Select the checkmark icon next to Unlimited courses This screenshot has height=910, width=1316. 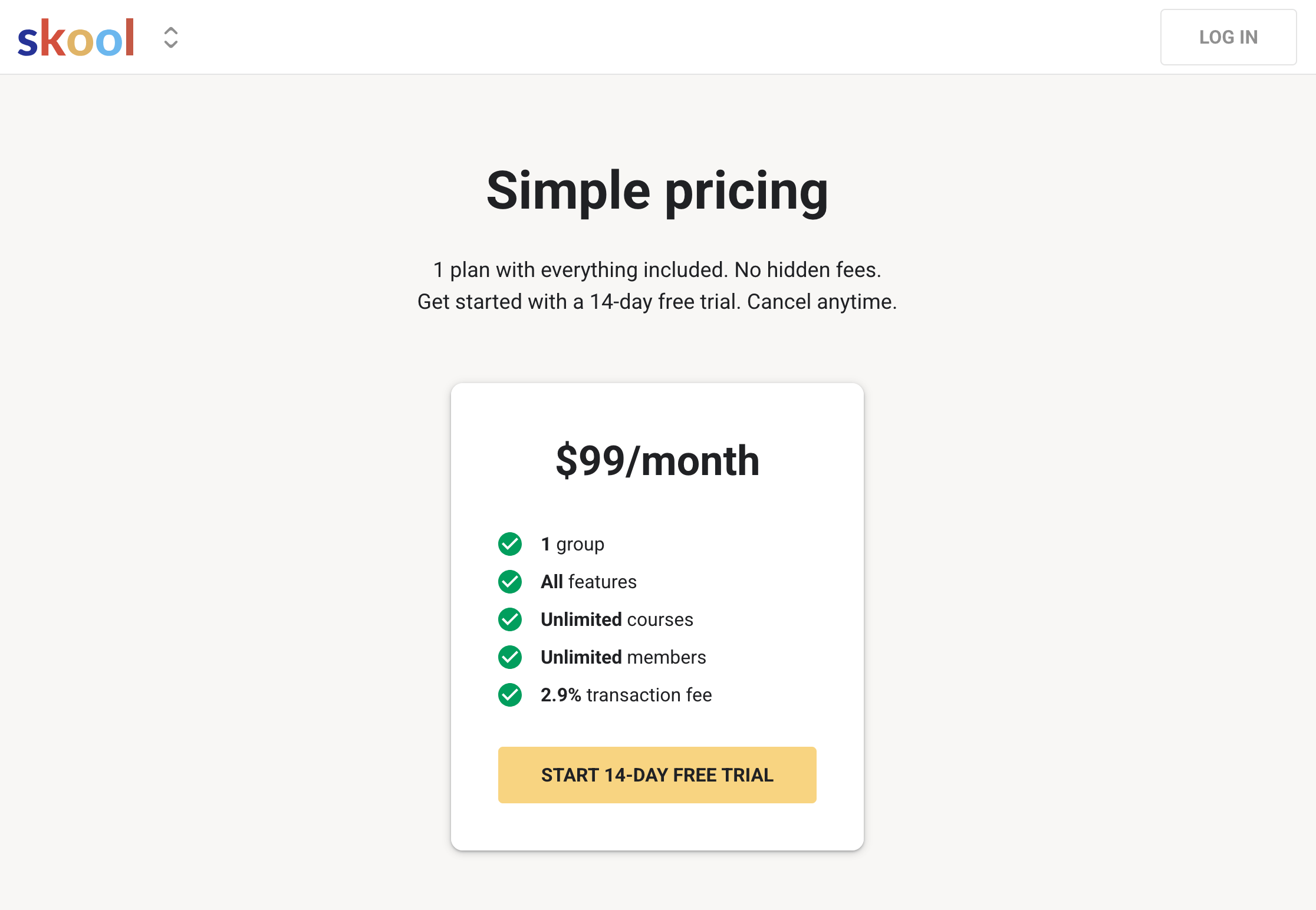point(510,619)
